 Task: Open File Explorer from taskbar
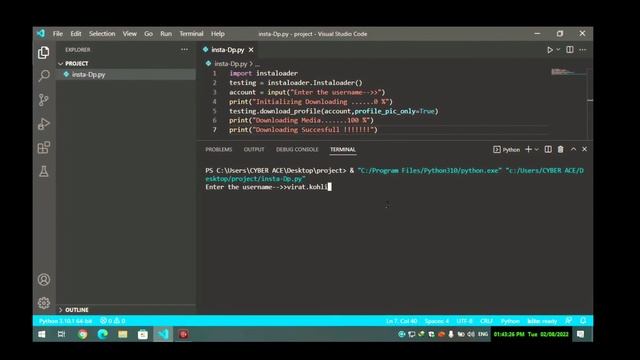coord(122,334)
